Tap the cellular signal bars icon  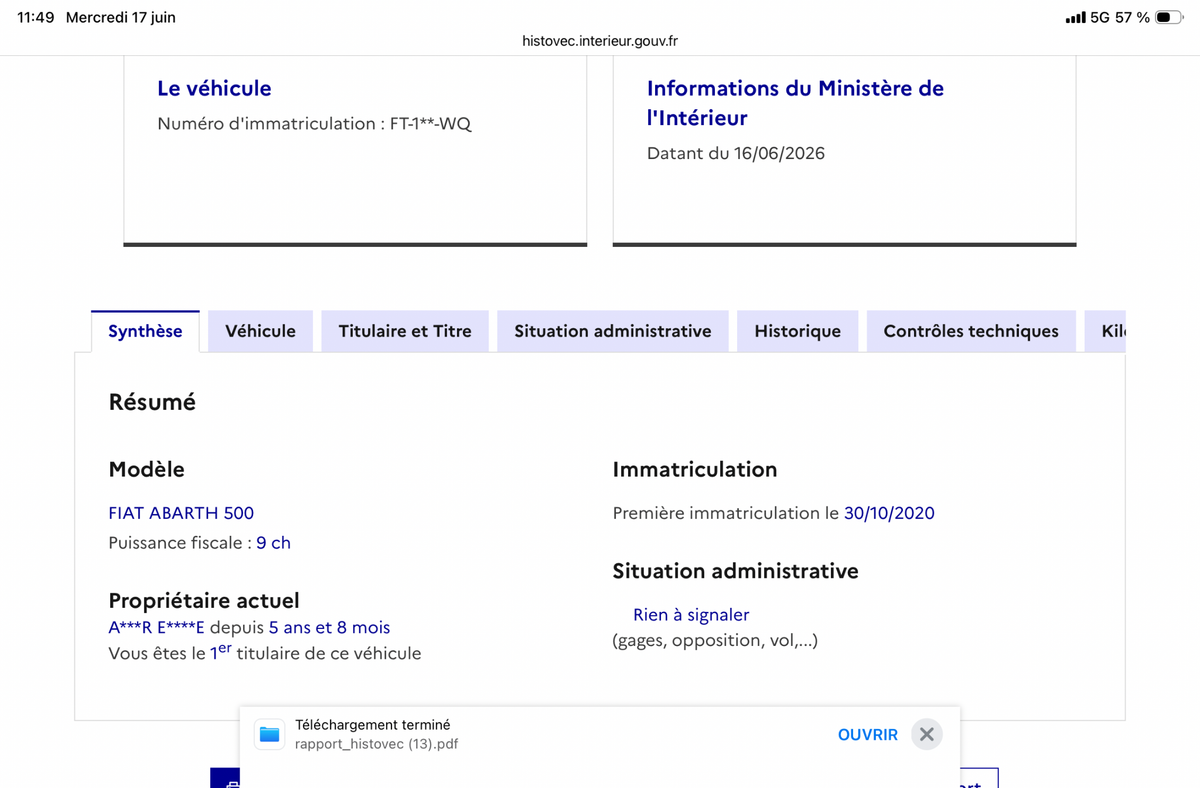(x=1075, y=18)
